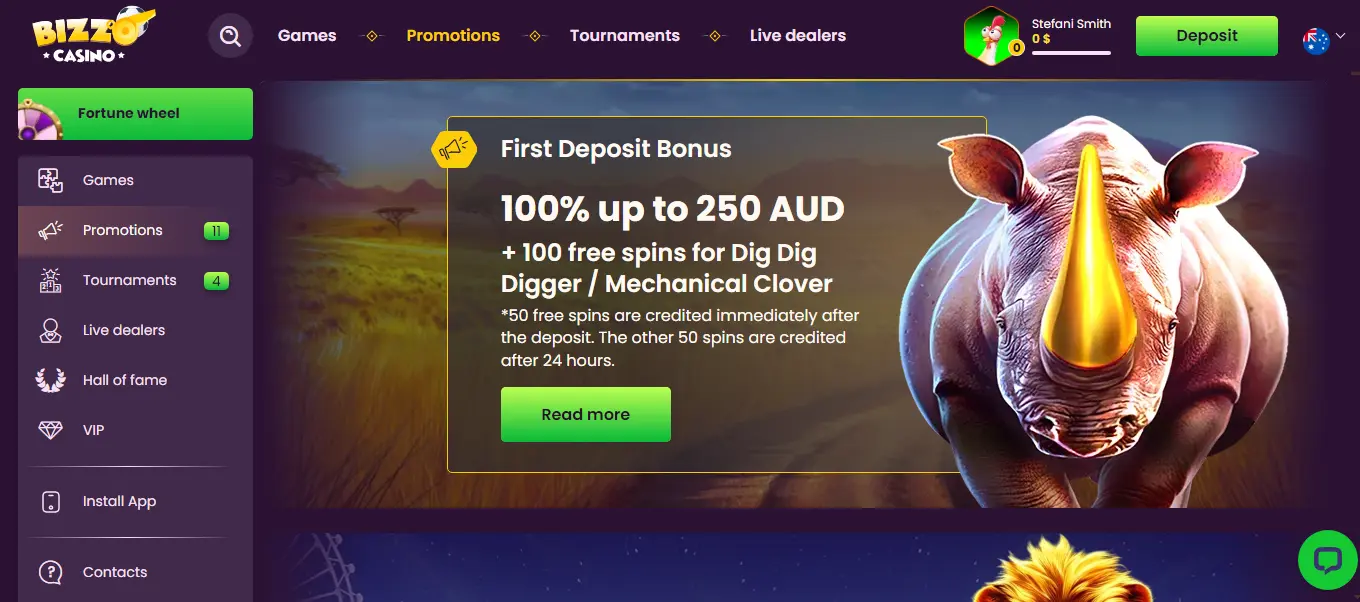Open the search magnifier icon
This screenshot has height=602, width=1360.
tap(231, 36)
